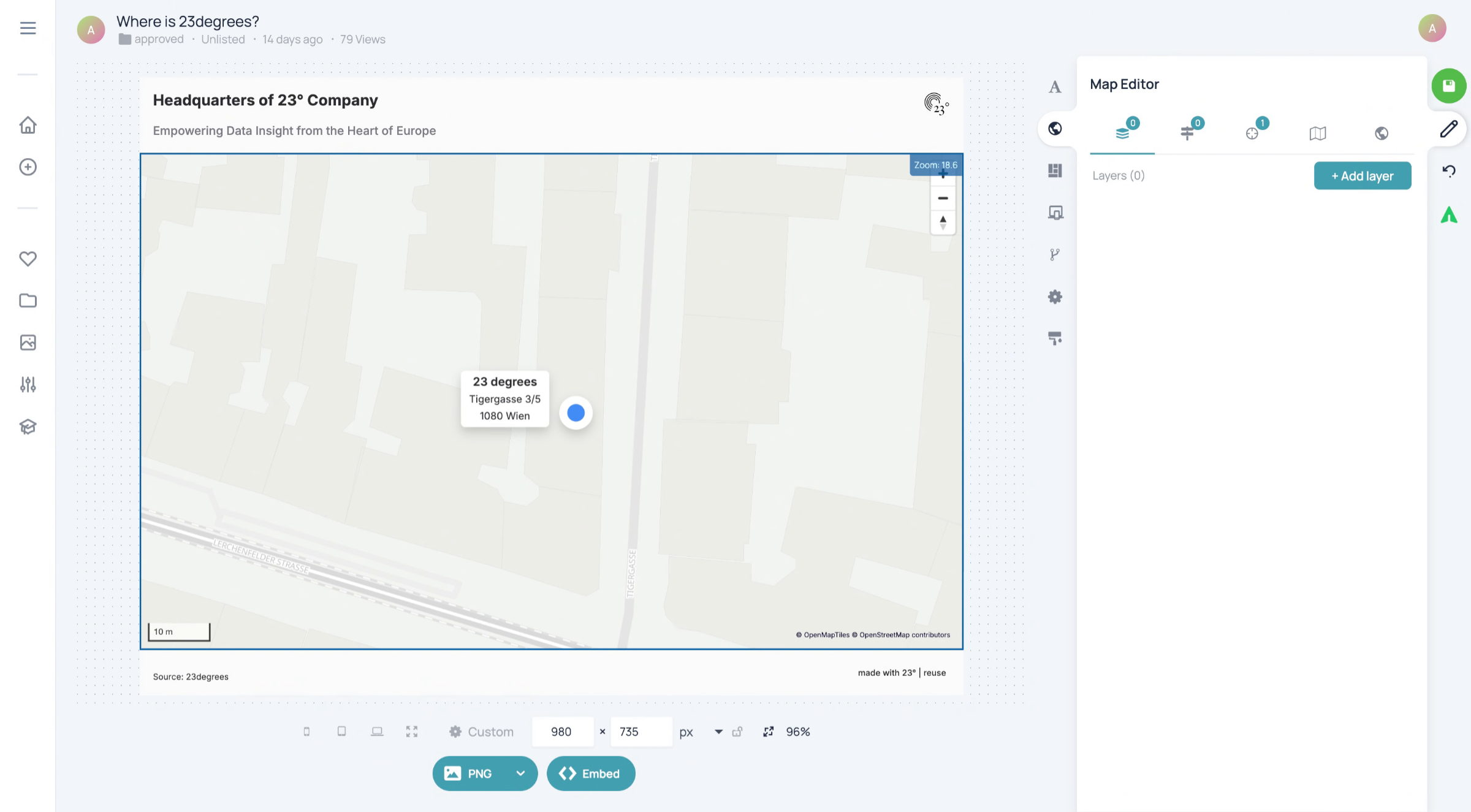Open the branch versions tool
This screenshot has width=1471, height=812.
point(1055,254)
